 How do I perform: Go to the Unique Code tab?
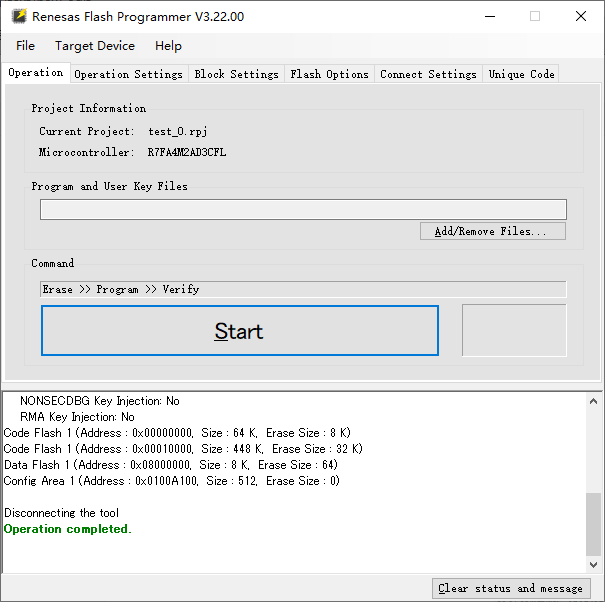click(x=521, y=74)
